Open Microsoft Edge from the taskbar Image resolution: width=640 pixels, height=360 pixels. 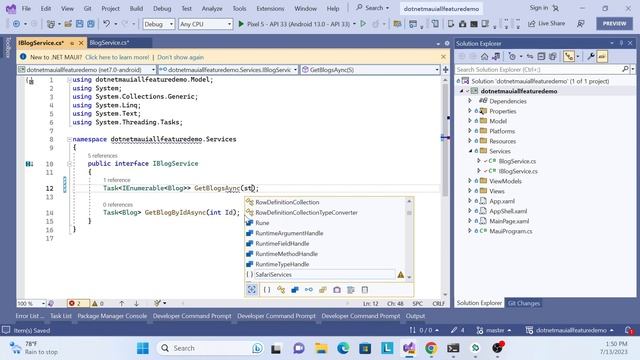click(343, 348)
